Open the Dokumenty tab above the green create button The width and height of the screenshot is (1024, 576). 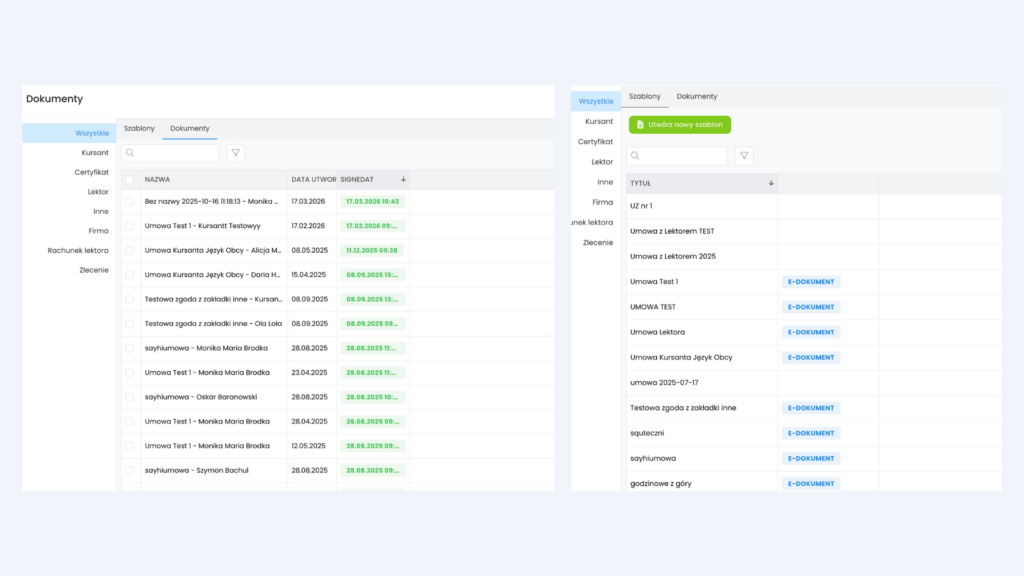[697, 96]
